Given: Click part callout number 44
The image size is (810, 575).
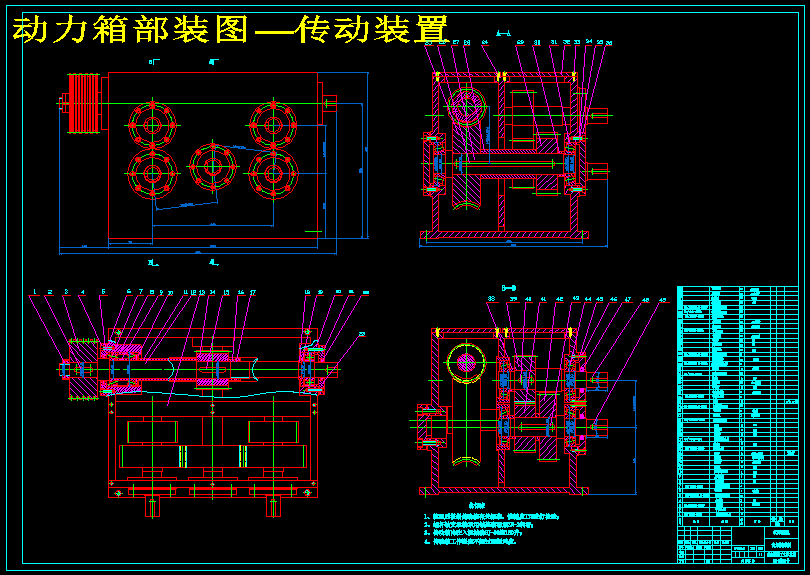Looking at the screenshot, I should (588, 299).
